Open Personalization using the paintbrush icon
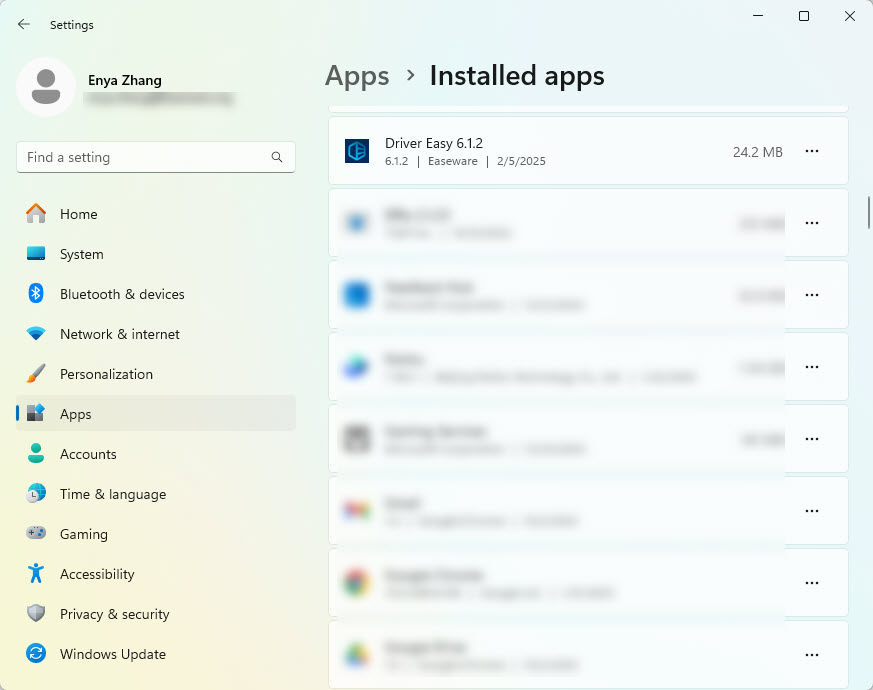 (x=36, y=374)
